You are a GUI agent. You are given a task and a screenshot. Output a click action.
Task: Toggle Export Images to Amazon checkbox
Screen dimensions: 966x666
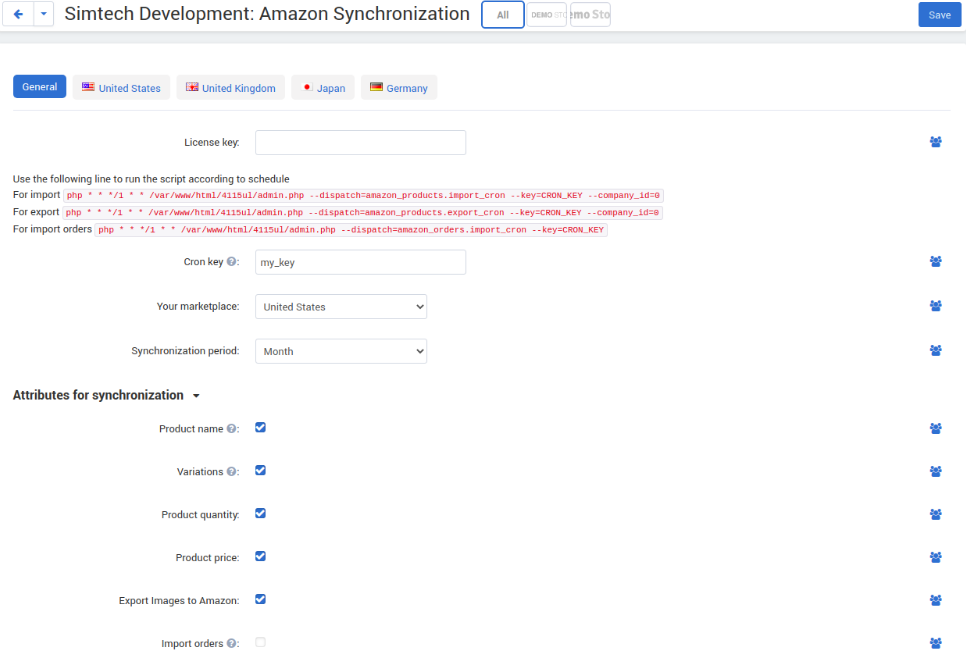pyautogui.click(x=261, y=599)
